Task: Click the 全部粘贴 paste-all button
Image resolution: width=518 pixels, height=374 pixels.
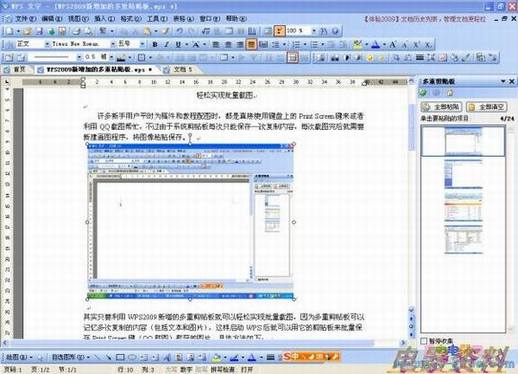Action: click(441, 107)
